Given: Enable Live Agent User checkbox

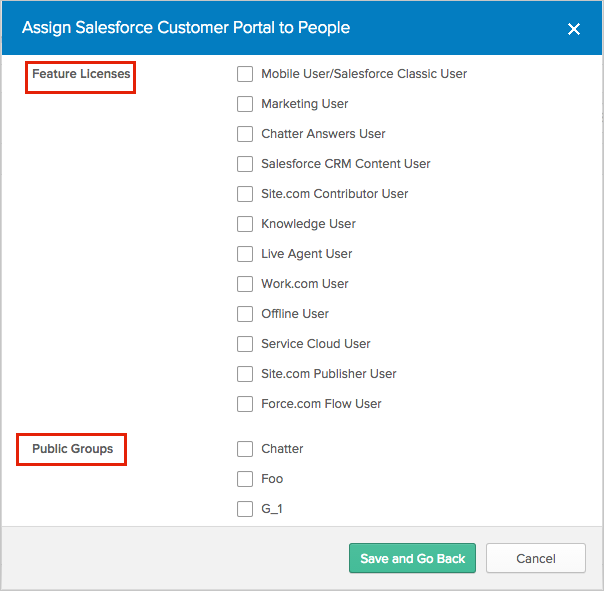Looking at the screenshot, I should pyautogui.click(x=245, y=254).
